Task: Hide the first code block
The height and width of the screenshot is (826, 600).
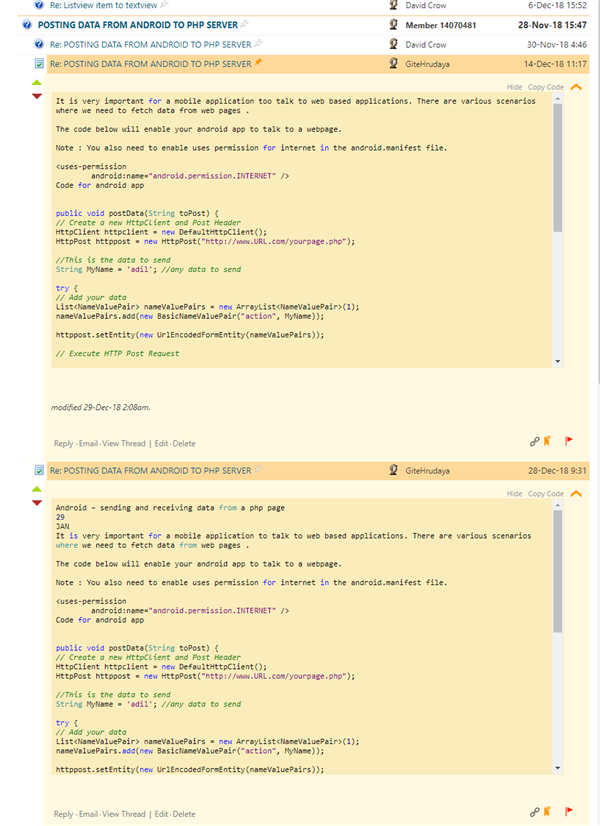Action: 514,87
